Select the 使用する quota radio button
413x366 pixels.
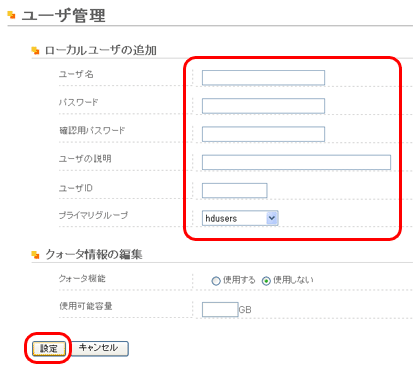pyautogui.click(x=216, y=281)
